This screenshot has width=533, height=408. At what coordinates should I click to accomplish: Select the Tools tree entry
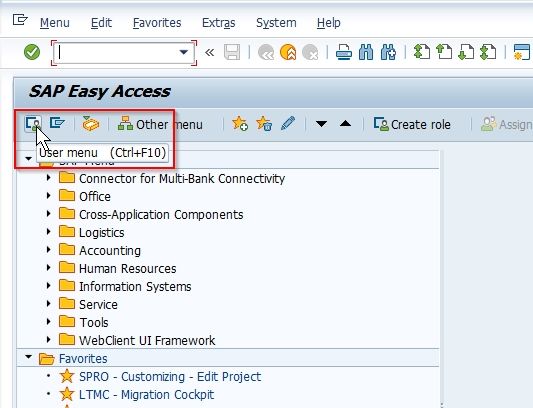[94, 322]
